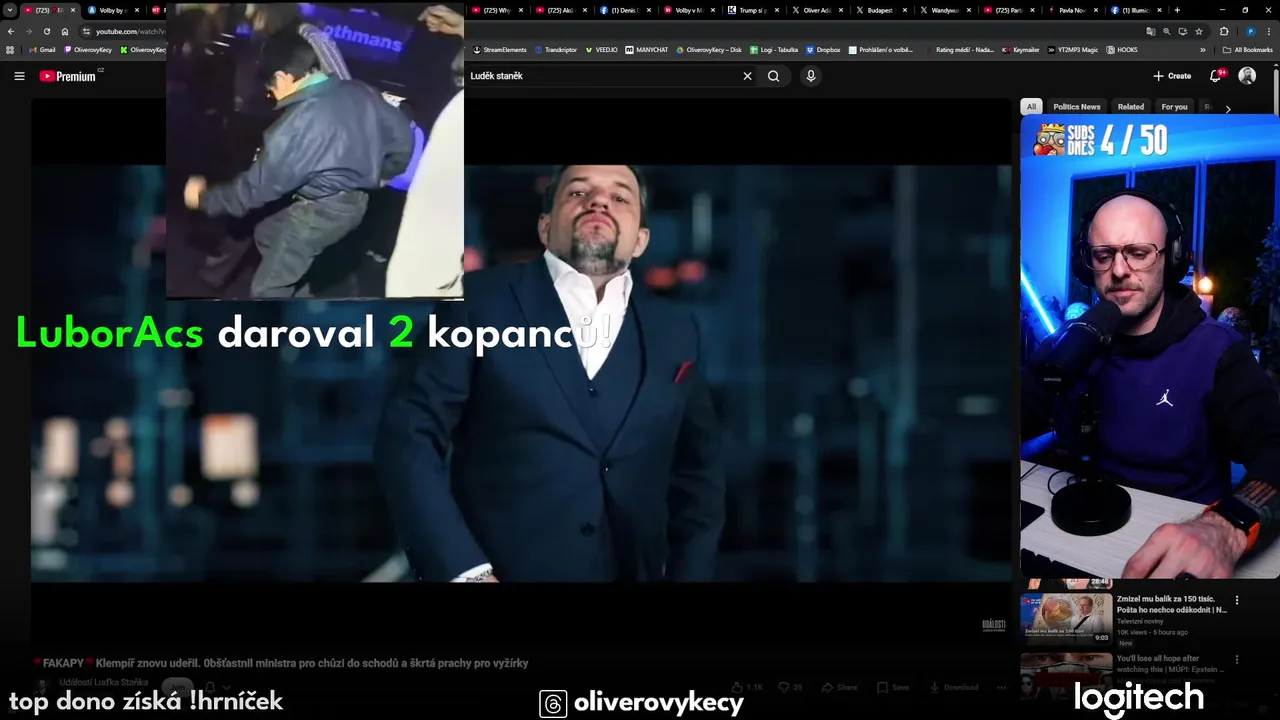
Task: Clear the search text with the X icon
Action: pyautogui.click(x=747, y=76)
